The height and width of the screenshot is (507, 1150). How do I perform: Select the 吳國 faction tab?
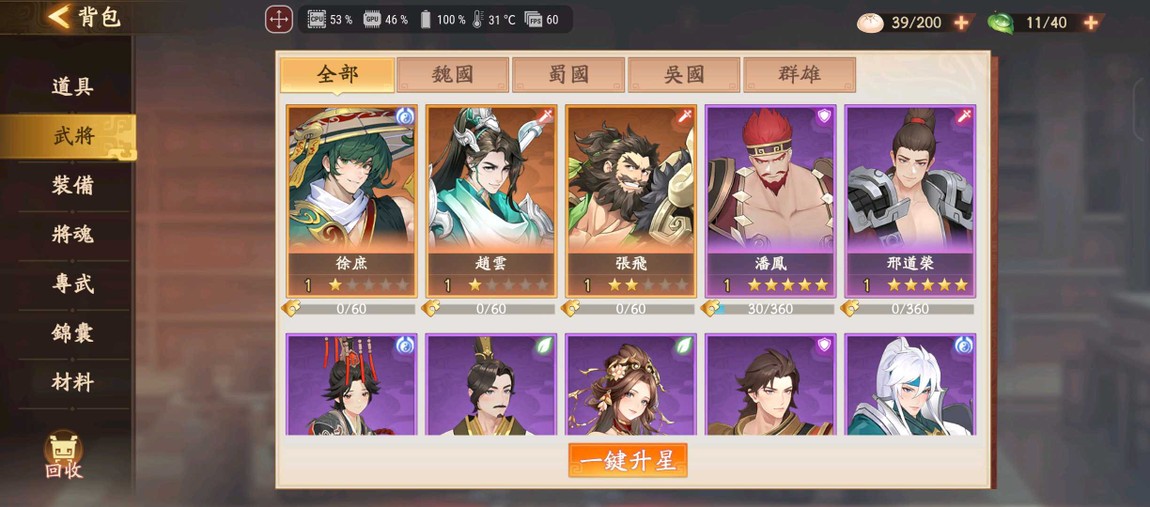pos(684,74)
